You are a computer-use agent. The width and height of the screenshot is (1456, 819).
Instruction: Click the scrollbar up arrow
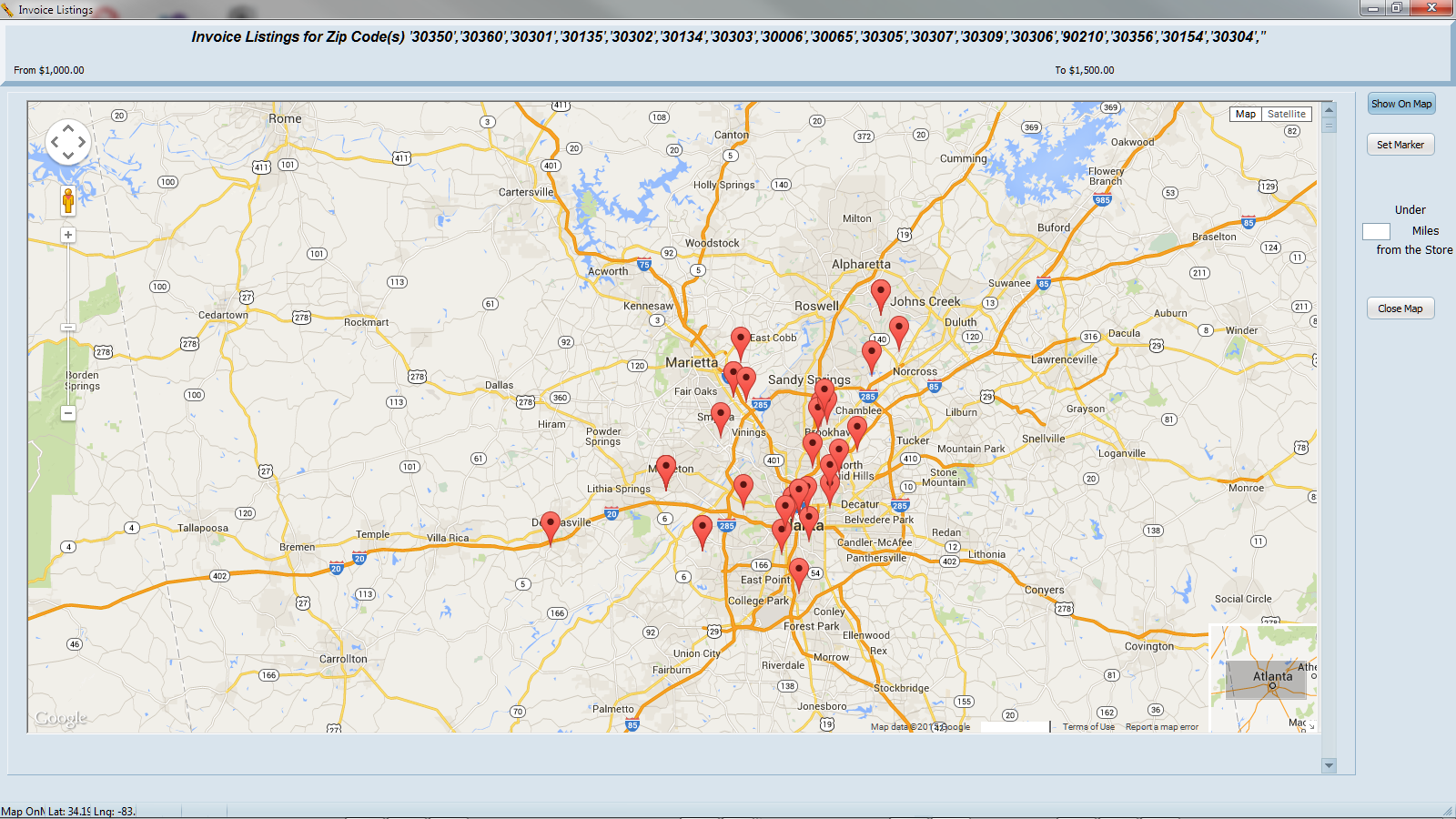coord(1330,109)
